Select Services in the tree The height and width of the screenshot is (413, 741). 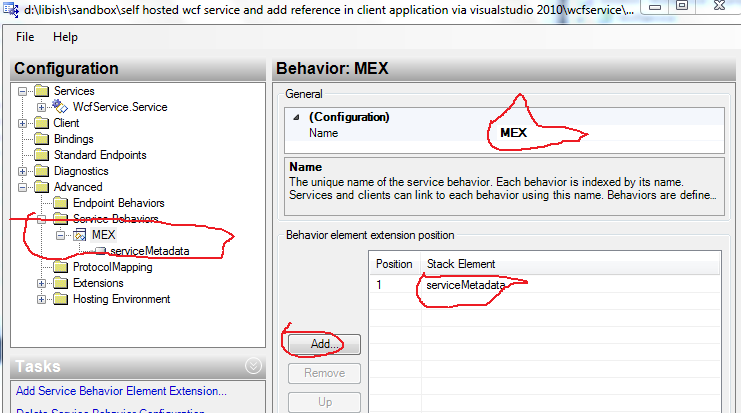coord(74,91)
